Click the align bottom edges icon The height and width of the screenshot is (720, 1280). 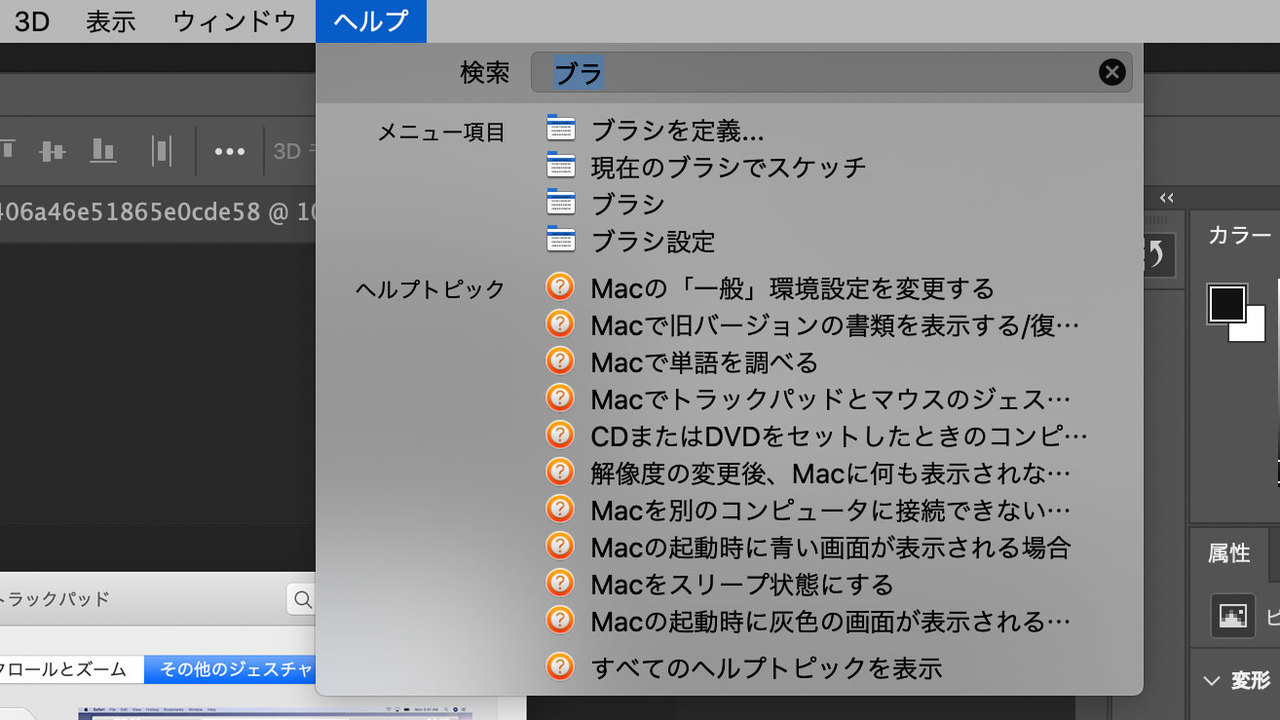coord(103,151)
